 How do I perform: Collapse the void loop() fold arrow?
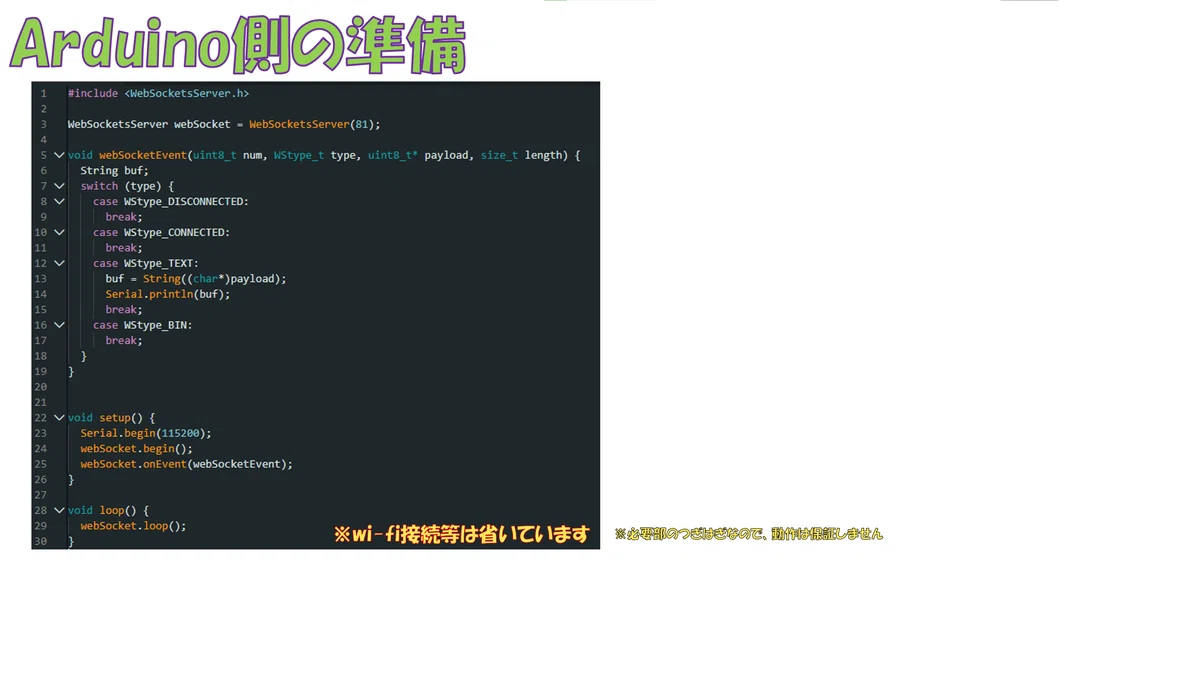(59, 510)
